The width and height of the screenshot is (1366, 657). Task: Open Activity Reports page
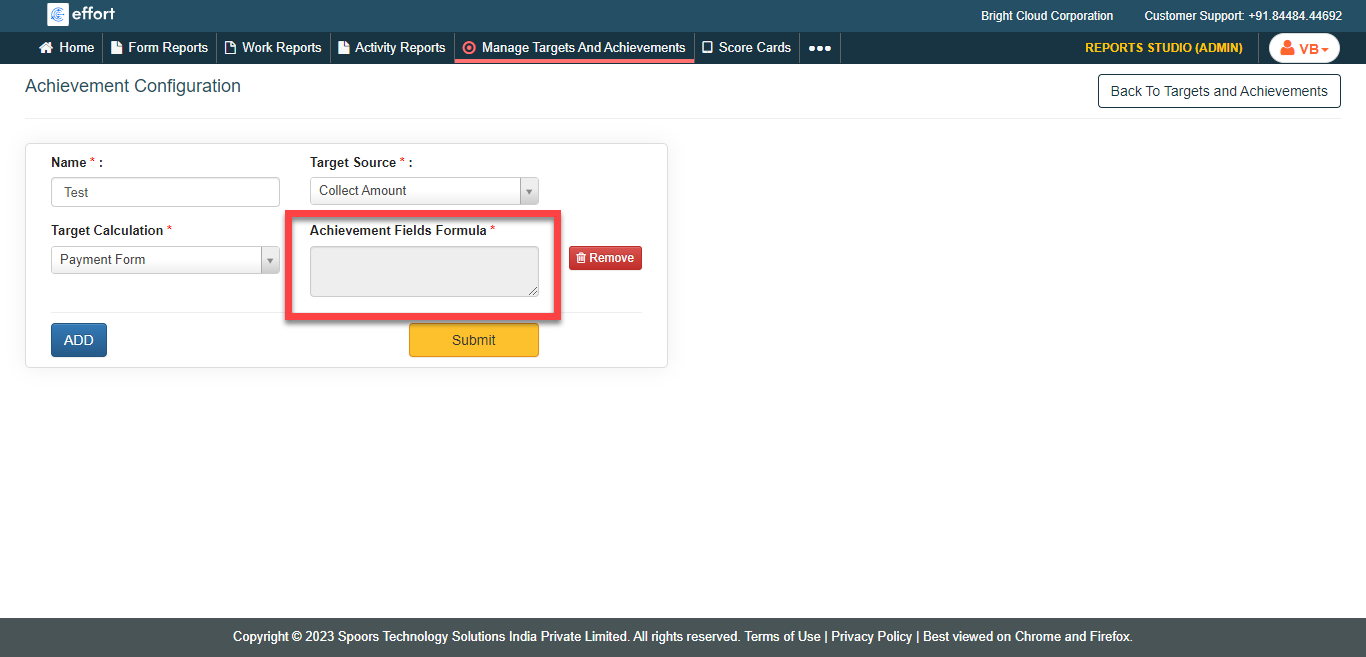point(391,47)
